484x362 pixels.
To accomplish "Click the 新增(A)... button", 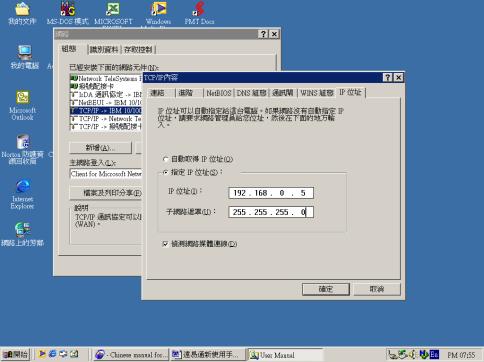I will point(100,148).
